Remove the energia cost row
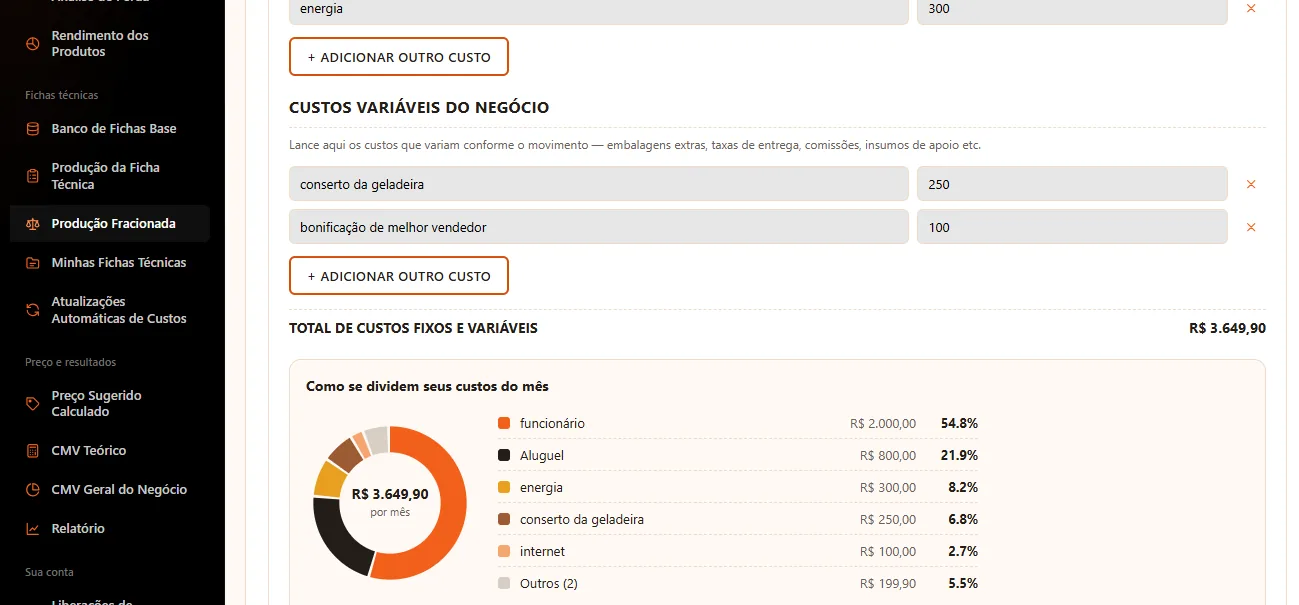The height and width of the screenshot is (605, 1299). tap(1250, 8)
